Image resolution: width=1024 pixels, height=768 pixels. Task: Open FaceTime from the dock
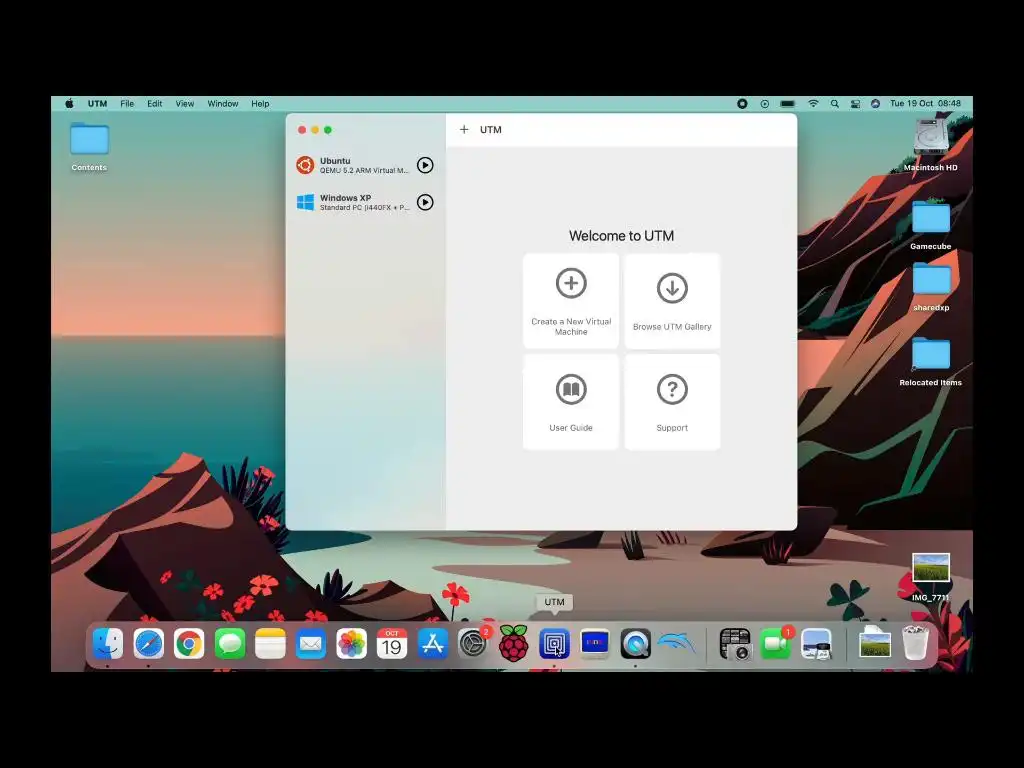(776, 644)
